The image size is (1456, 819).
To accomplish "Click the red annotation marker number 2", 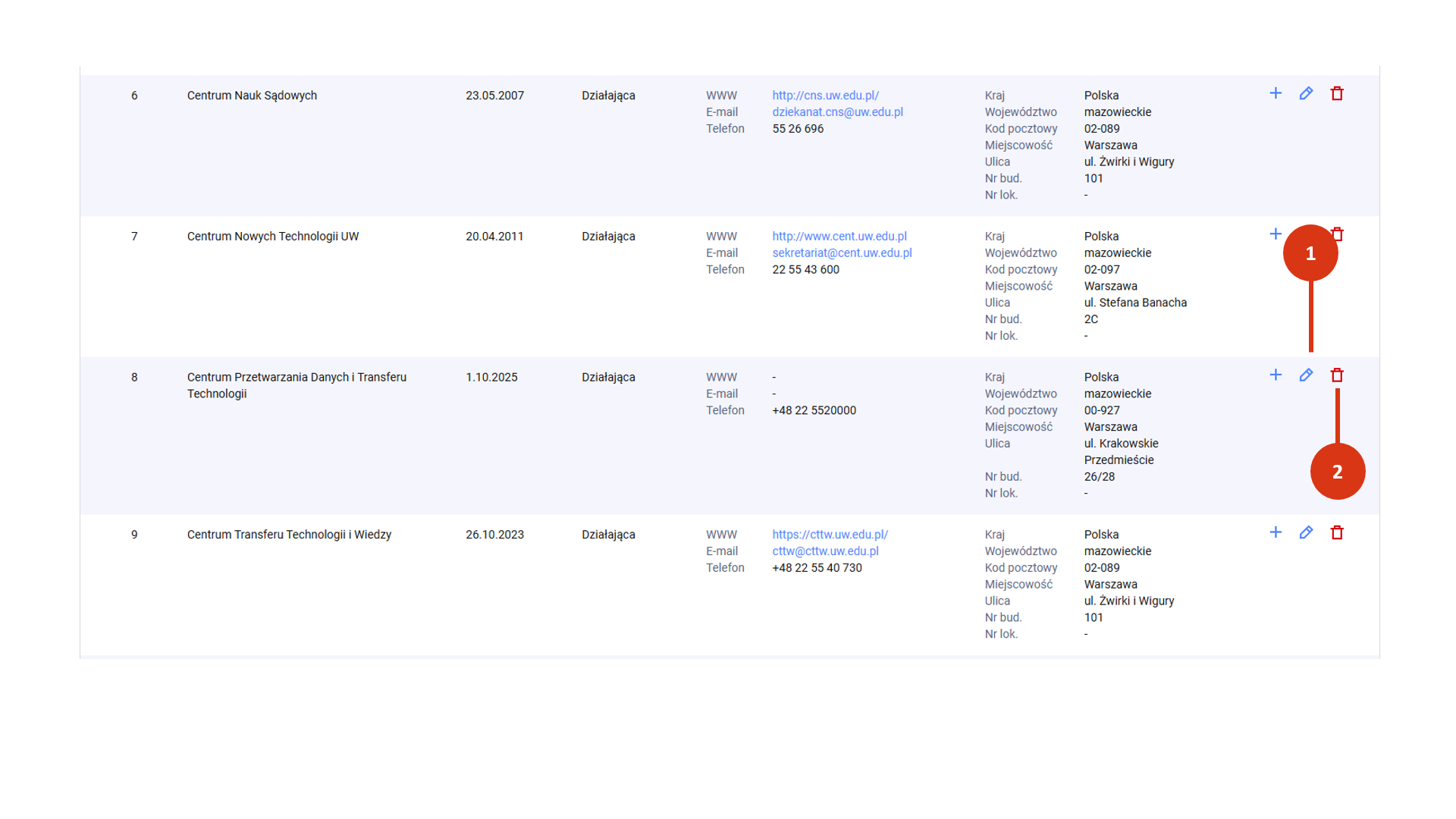I will (1337, 472).
